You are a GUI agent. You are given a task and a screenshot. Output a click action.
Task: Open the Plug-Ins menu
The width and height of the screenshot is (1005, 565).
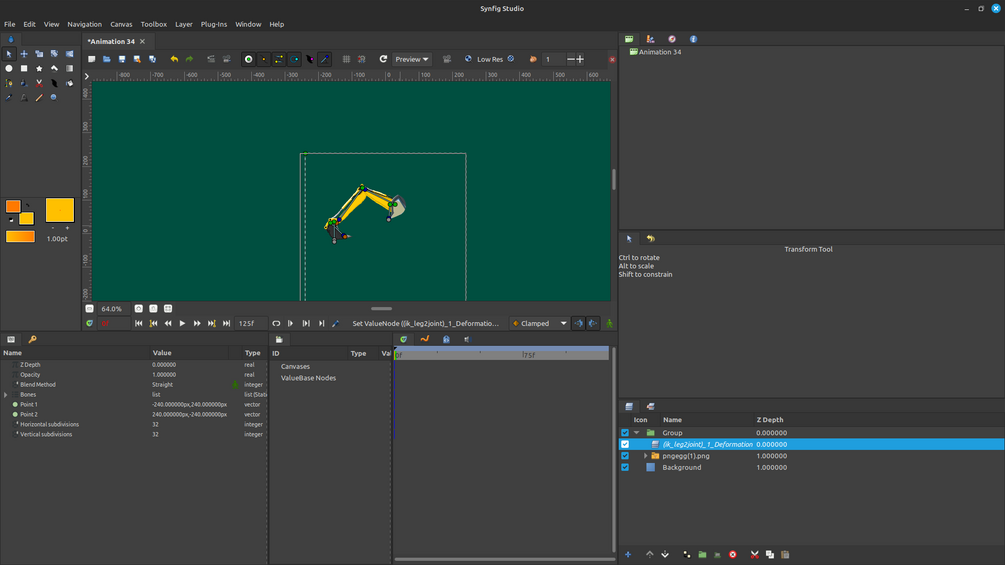click(x=214, y=24)
